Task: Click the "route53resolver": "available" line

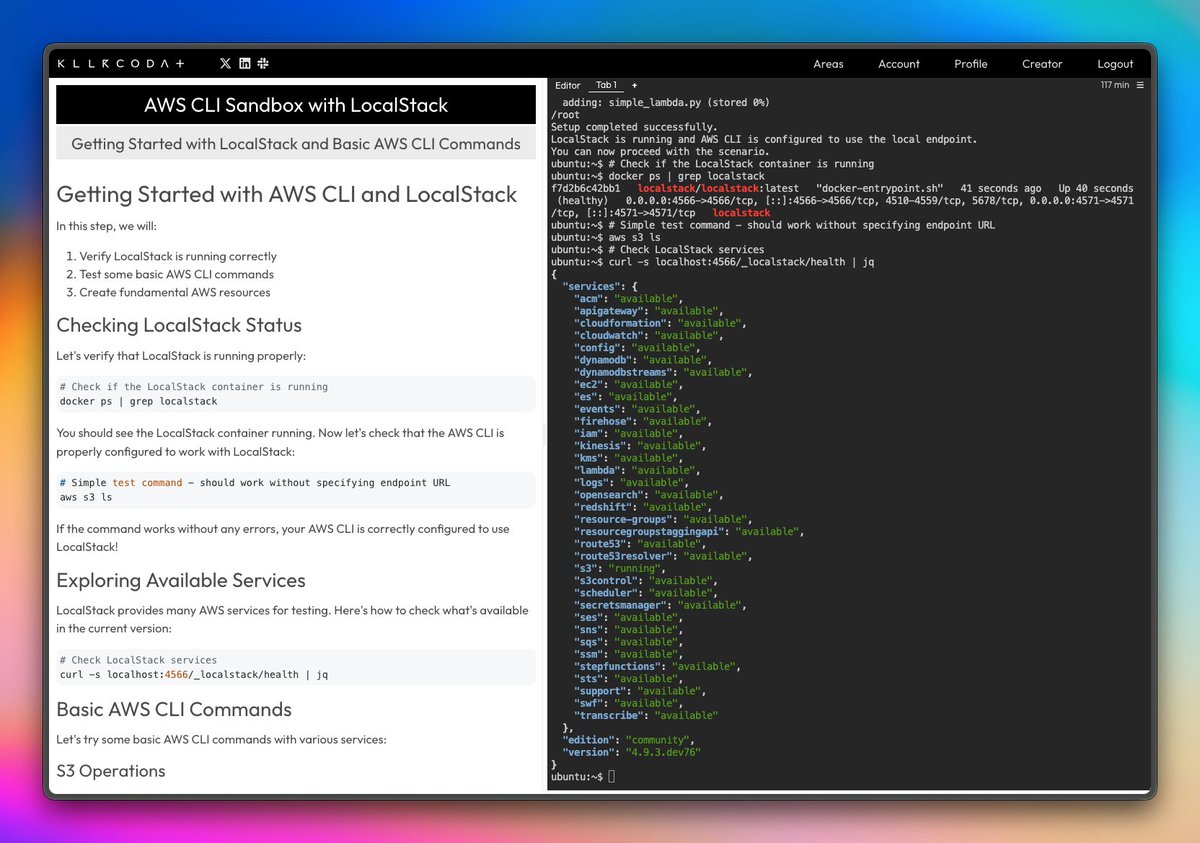Action: (663, 556)
